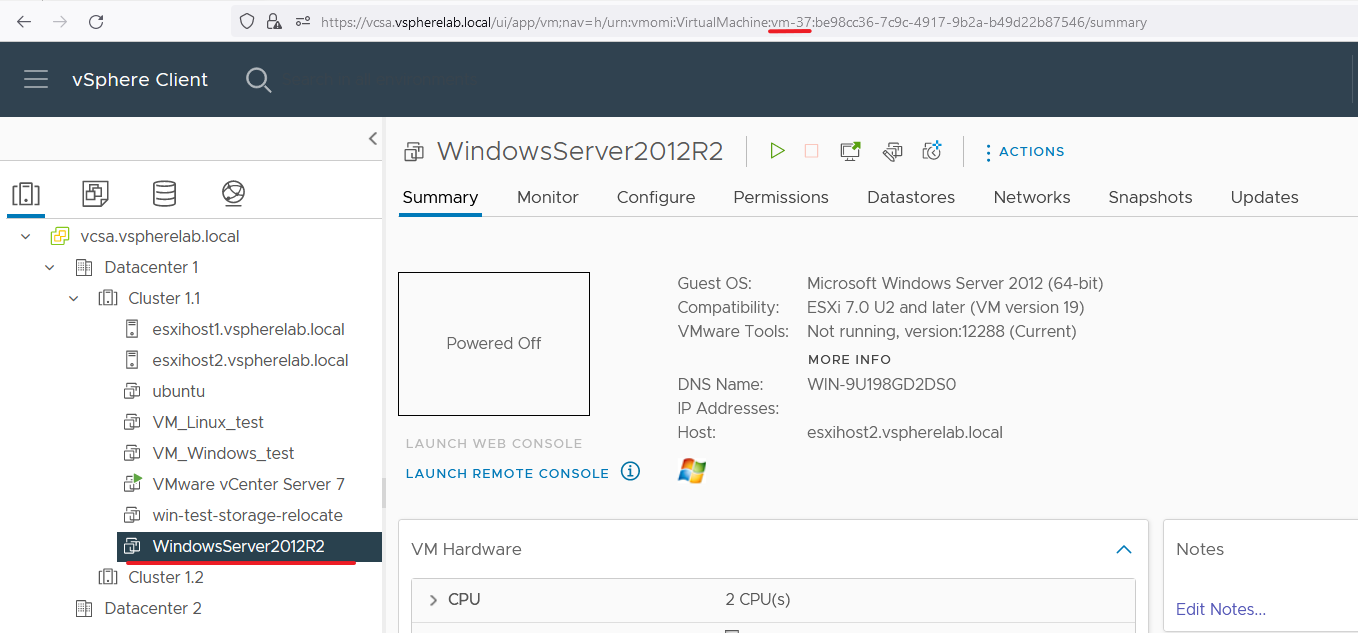Switch to the VMs and Templates inventory view
The width and height of the screenshot is (1358, 633).
95,193
